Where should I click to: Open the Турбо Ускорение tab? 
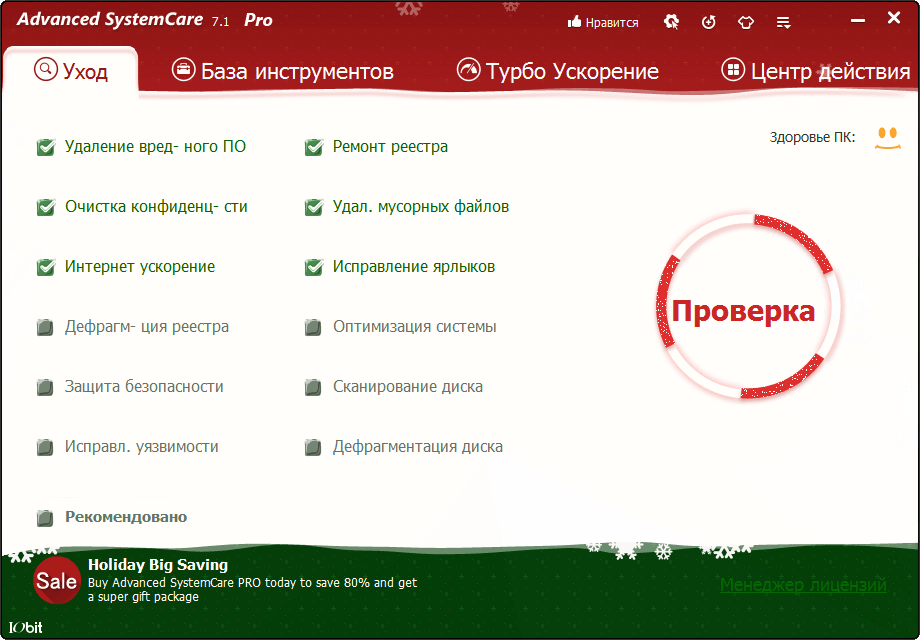(x=558, y=71)
